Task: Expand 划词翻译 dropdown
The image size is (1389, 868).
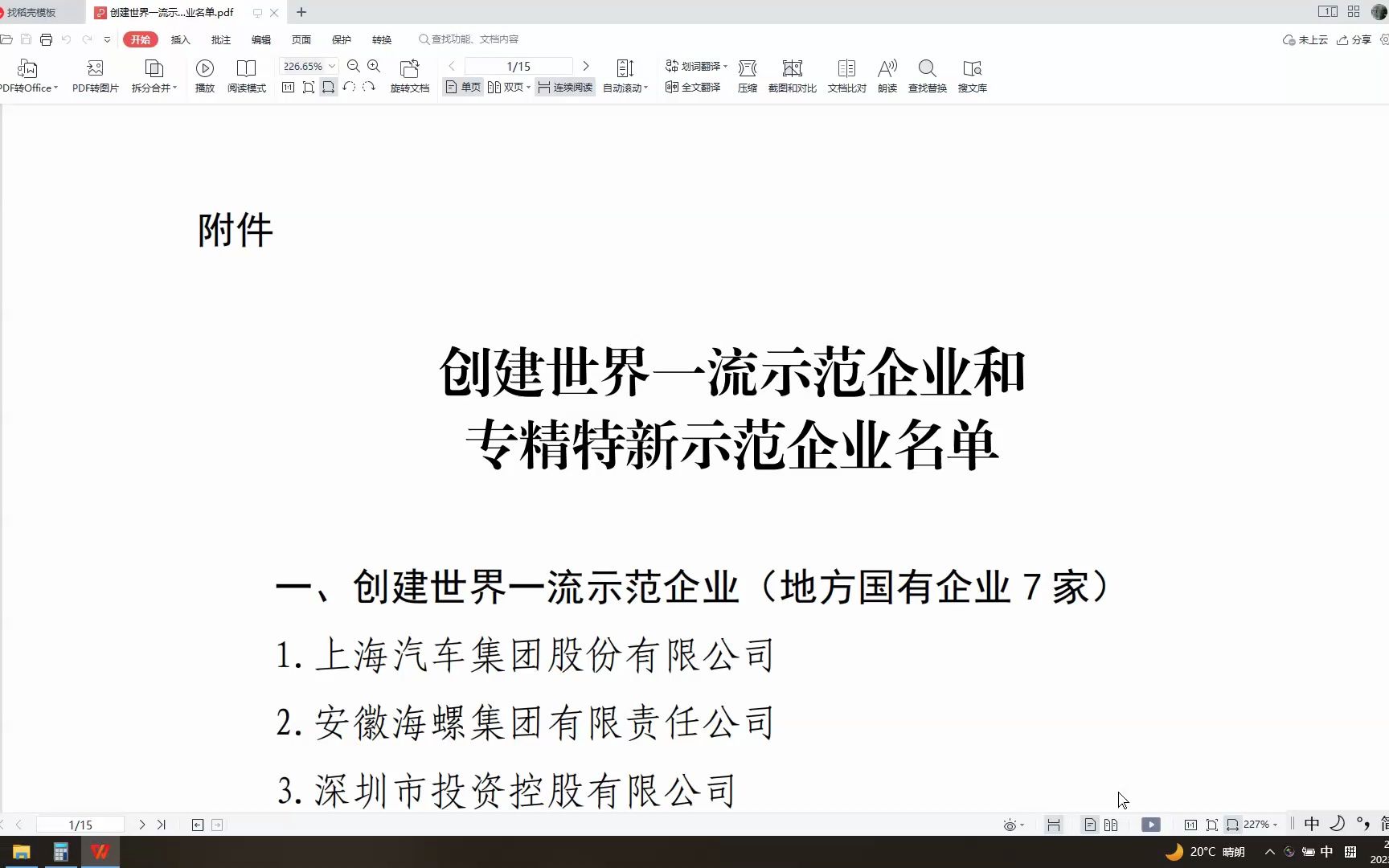Action: tap(725, 66)
